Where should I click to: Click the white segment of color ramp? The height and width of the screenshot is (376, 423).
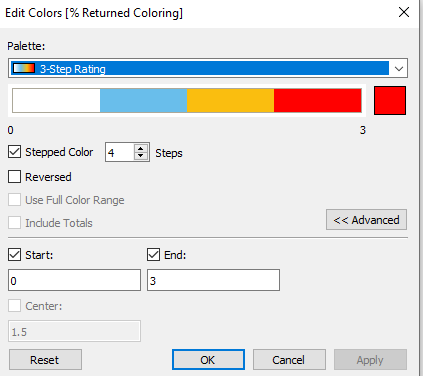click(x=56, y=100)
